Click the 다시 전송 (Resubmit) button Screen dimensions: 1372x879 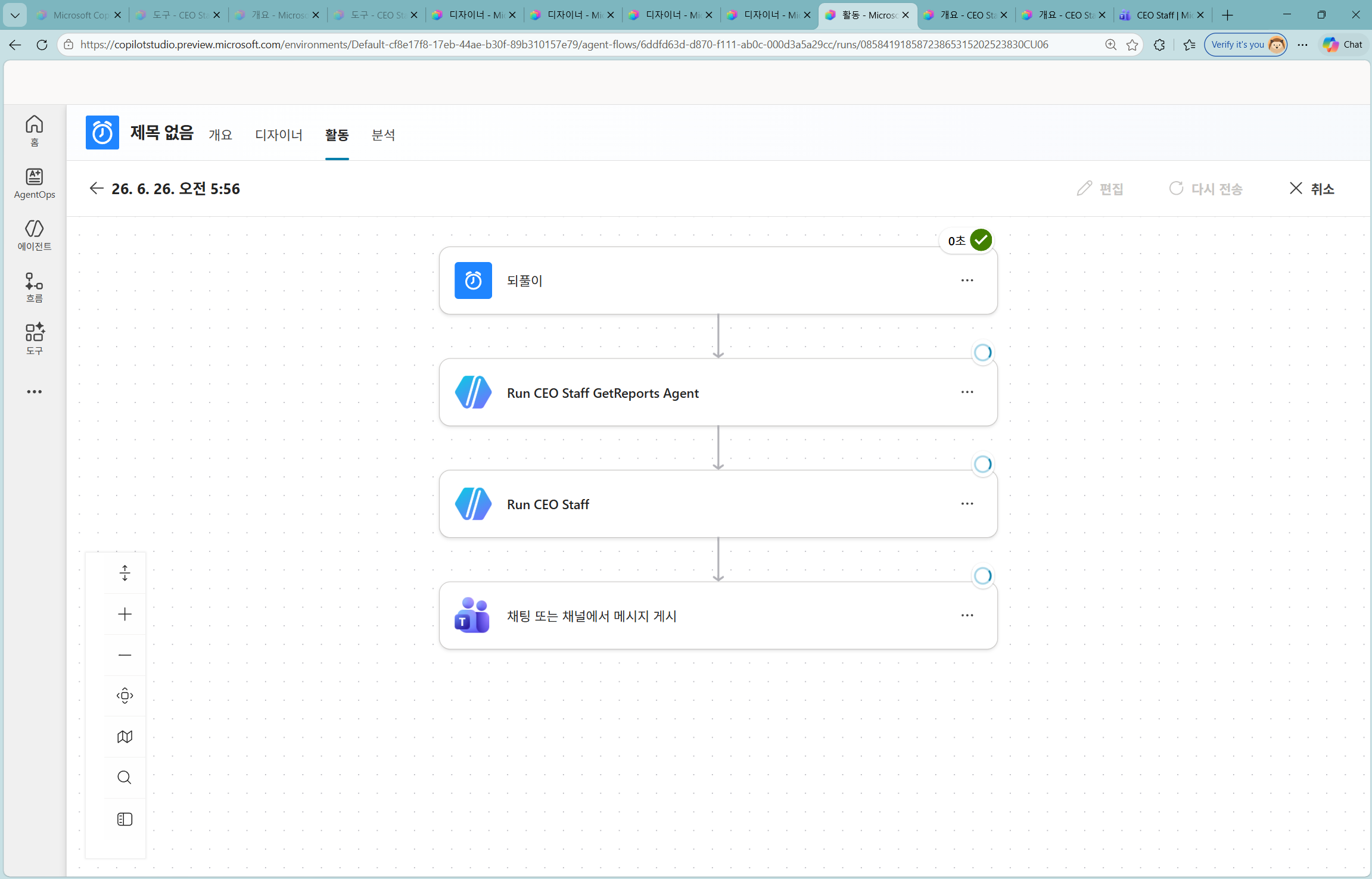1206,189
